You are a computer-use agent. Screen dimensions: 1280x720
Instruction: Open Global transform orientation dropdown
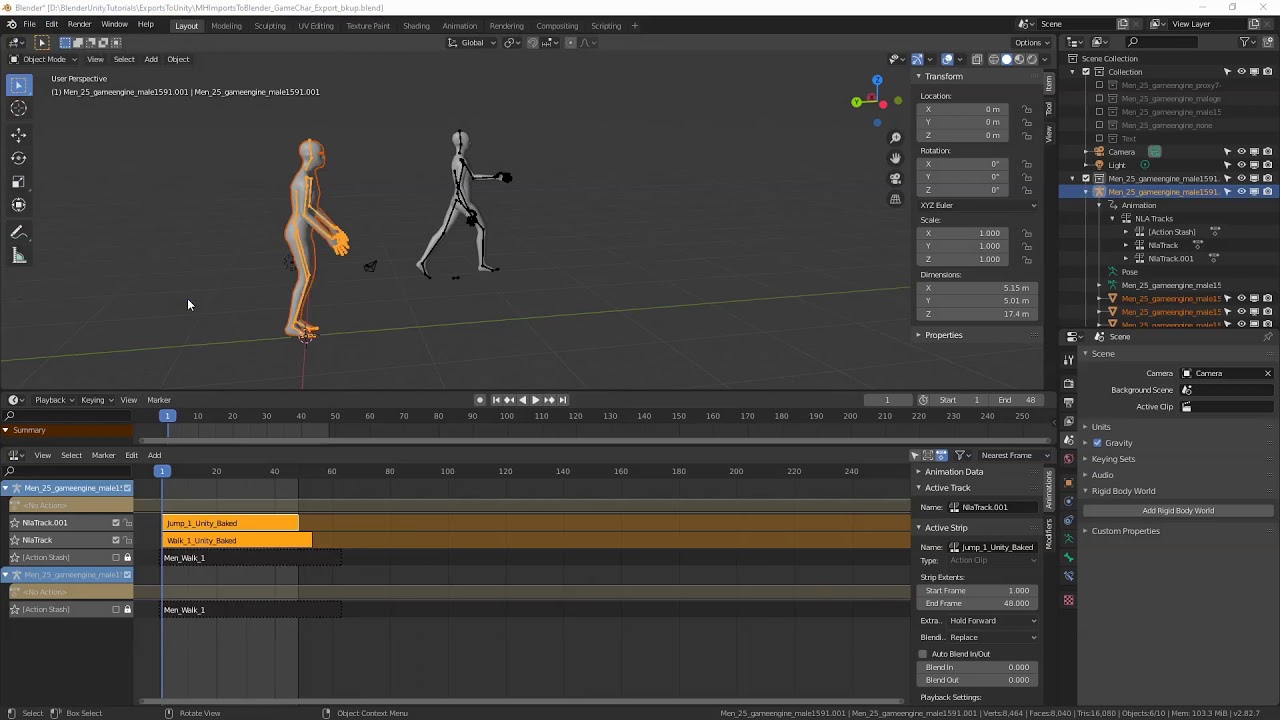472,42
